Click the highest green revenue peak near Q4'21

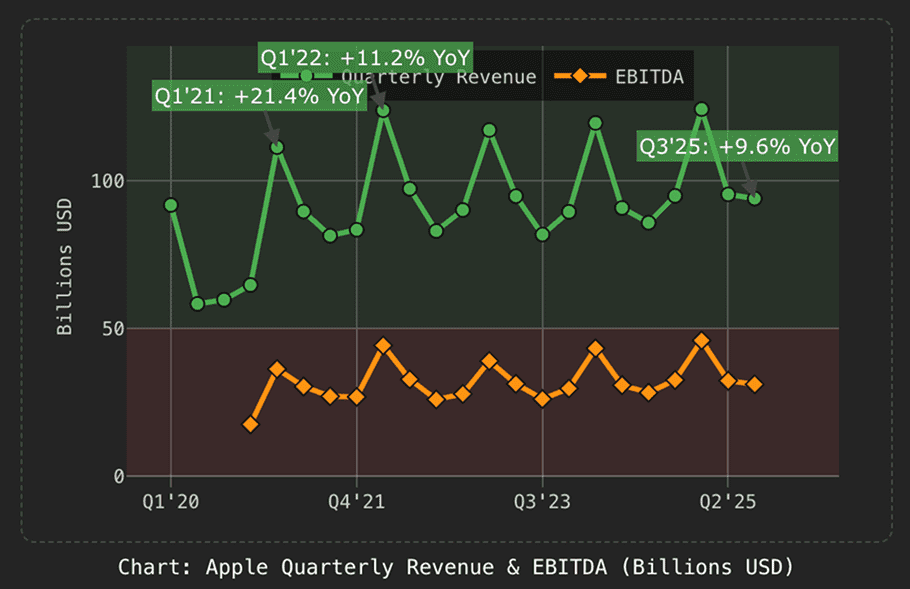381,108
